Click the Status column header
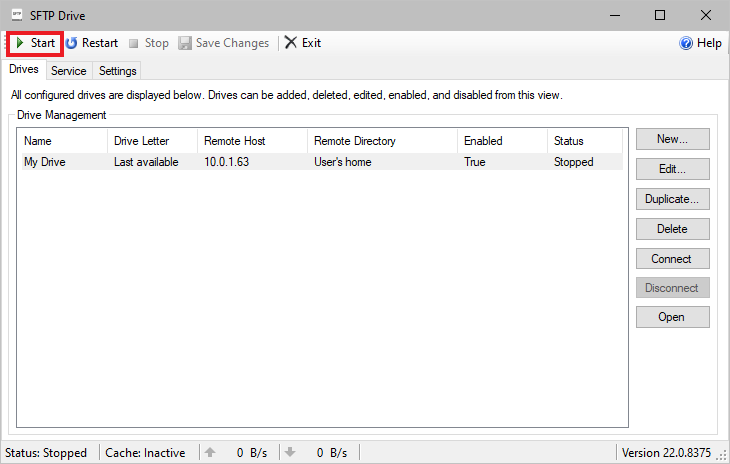This screenshot has height=464, width=730. (x=585, y=141)
